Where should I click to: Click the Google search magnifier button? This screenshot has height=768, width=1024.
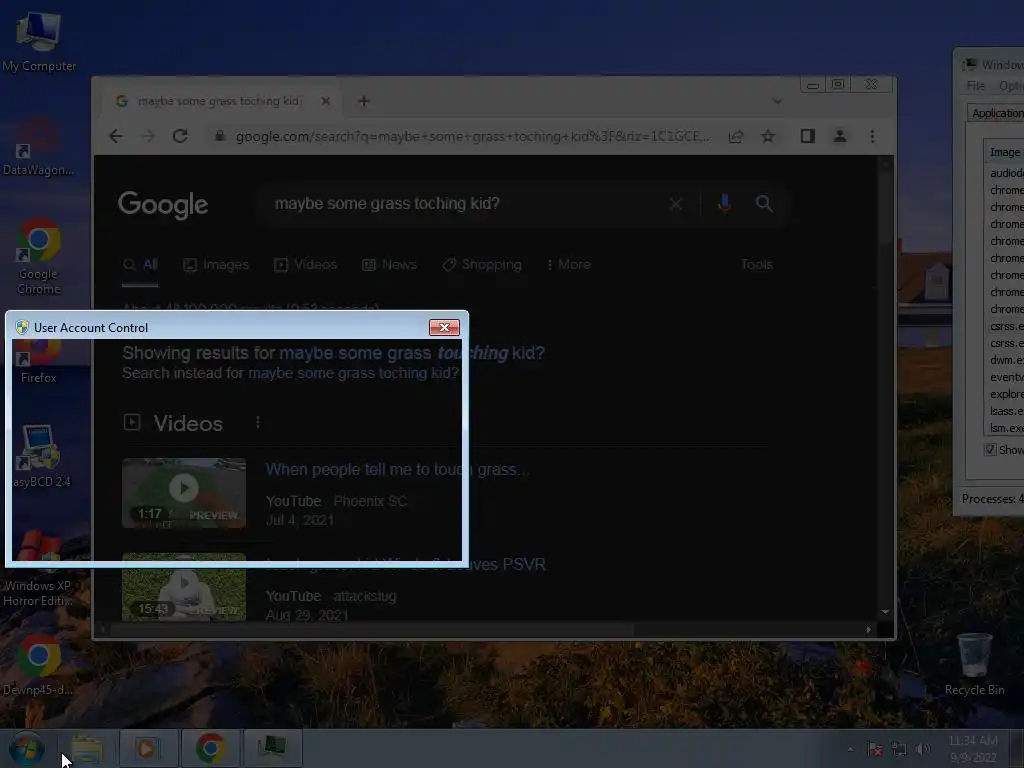(764, 204)
